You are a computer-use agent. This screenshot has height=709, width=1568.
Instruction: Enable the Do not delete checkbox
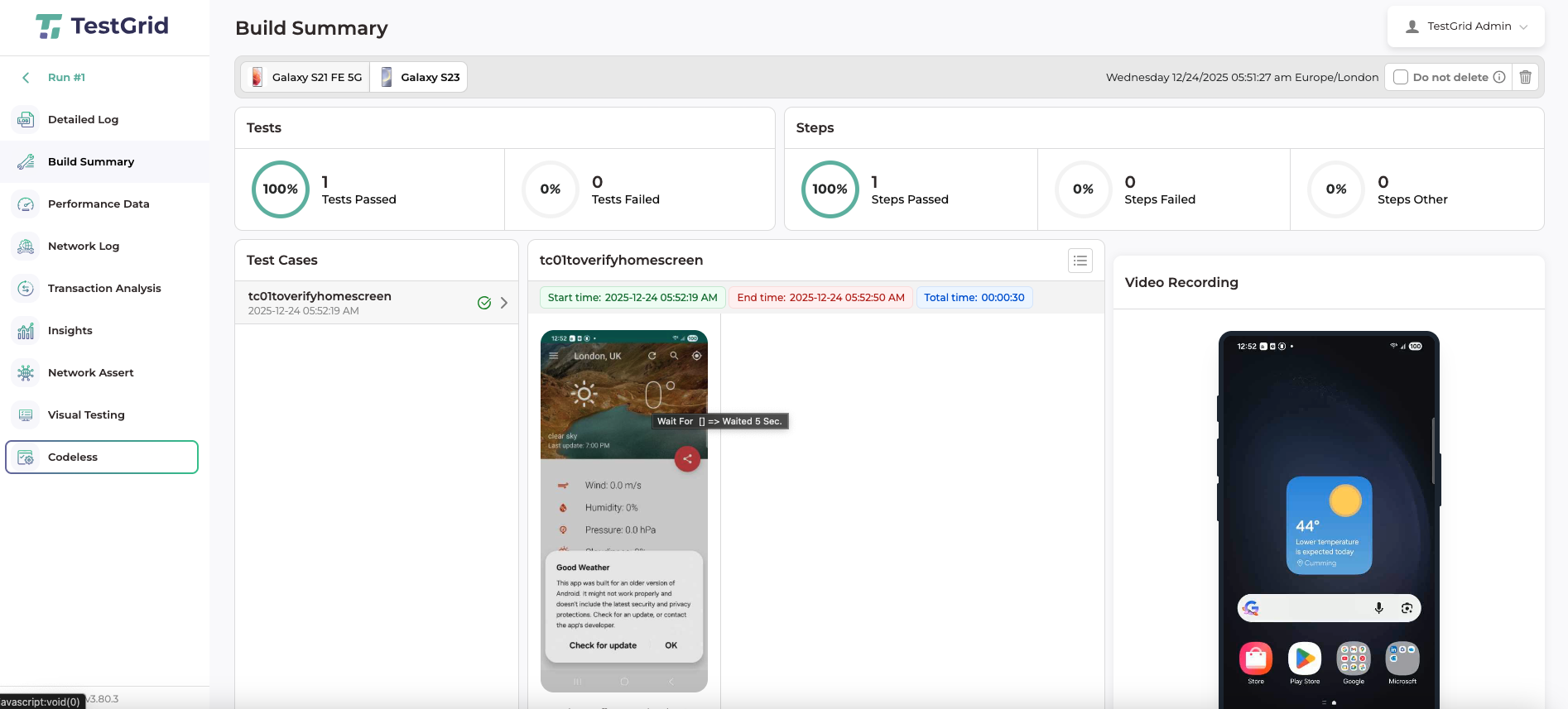(x=1401, y=77)
